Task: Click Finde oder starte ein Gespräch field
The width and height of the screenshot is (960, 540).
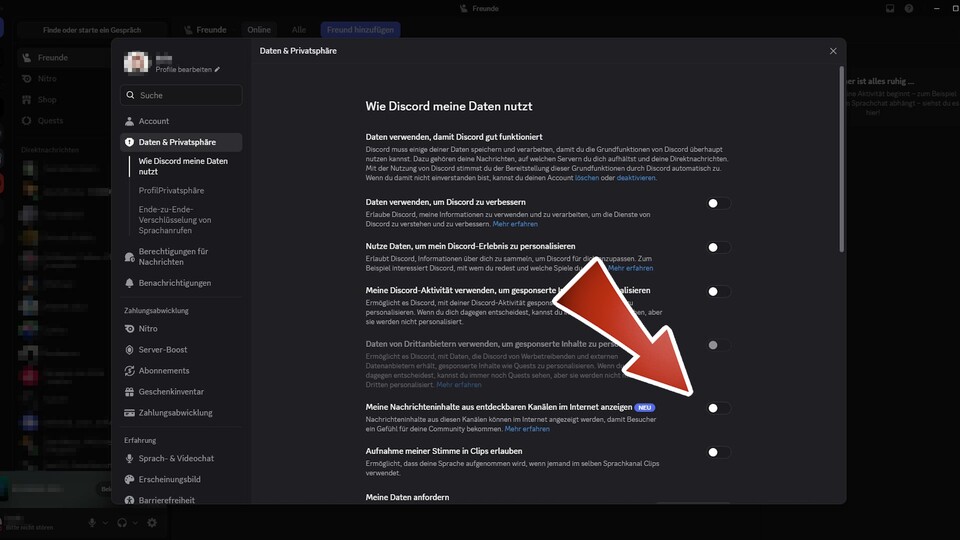Action: [92, 29]
